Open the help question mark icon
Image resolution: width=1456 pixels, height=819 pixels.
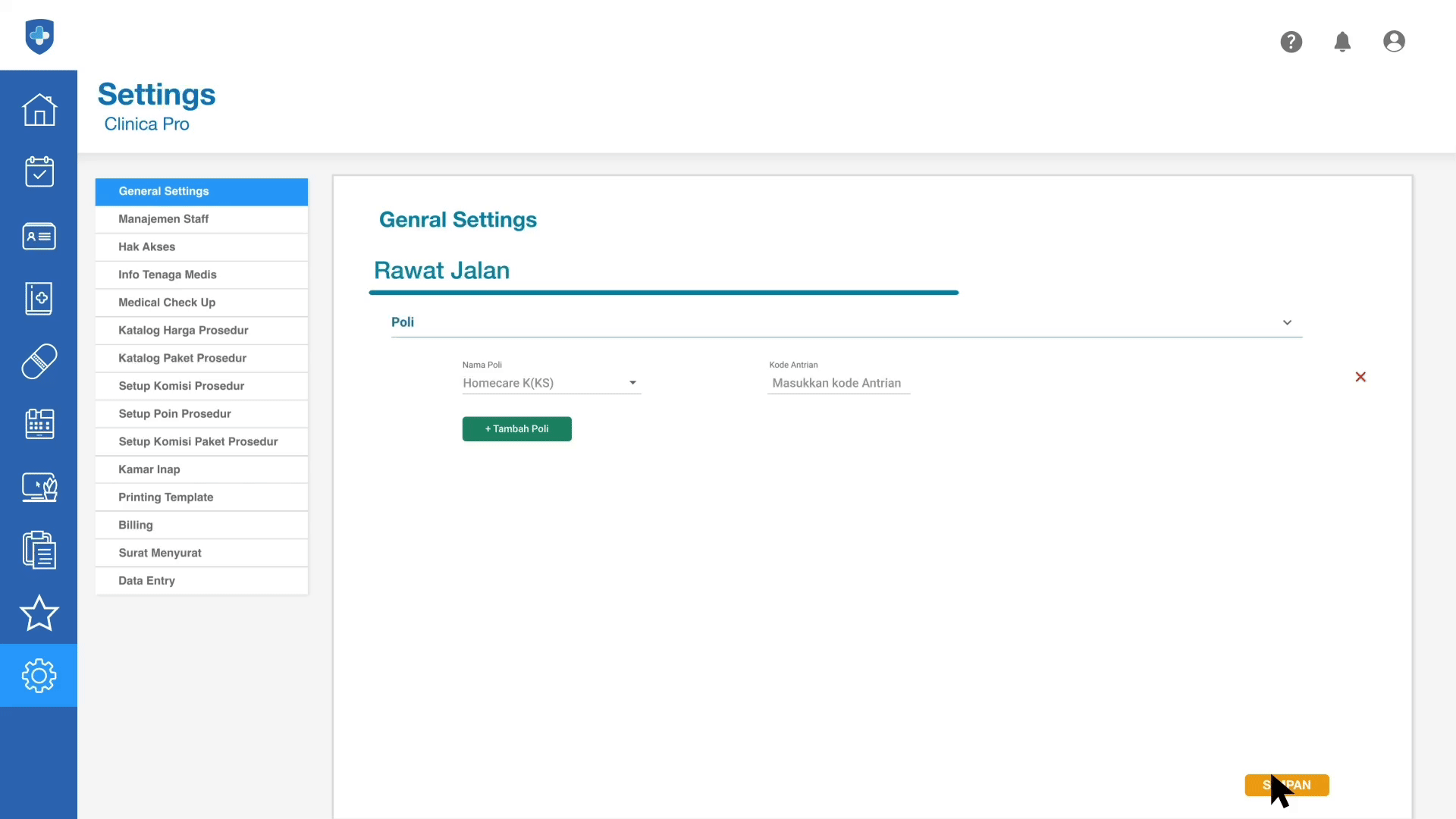(1291, 42)
